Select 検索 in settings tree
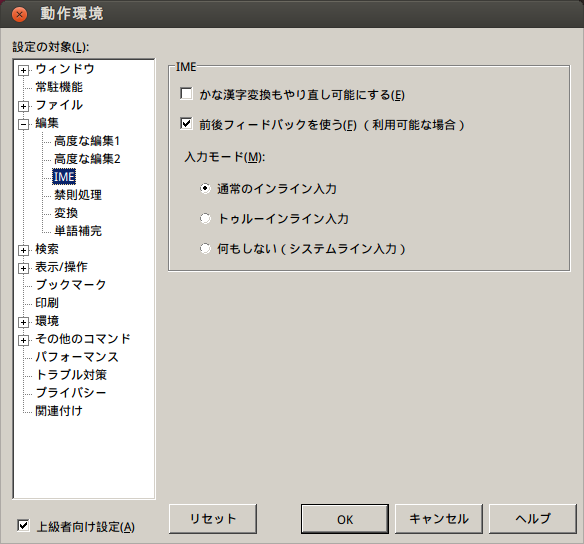 point(47,249)
